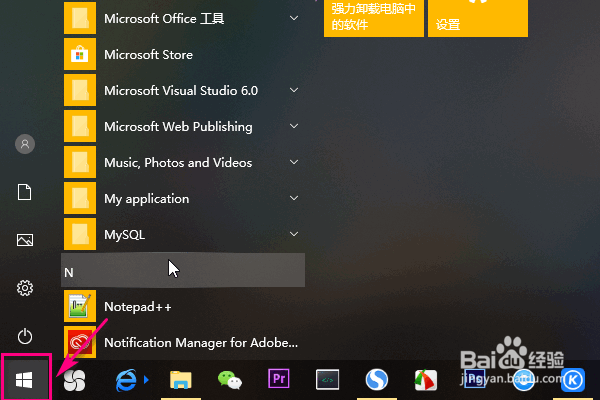Image resolution: width=600 pixels, height=400 pixels.
Task: Select the Microsoft Visual Studio 6.0 text
Action: click(181, 91)
